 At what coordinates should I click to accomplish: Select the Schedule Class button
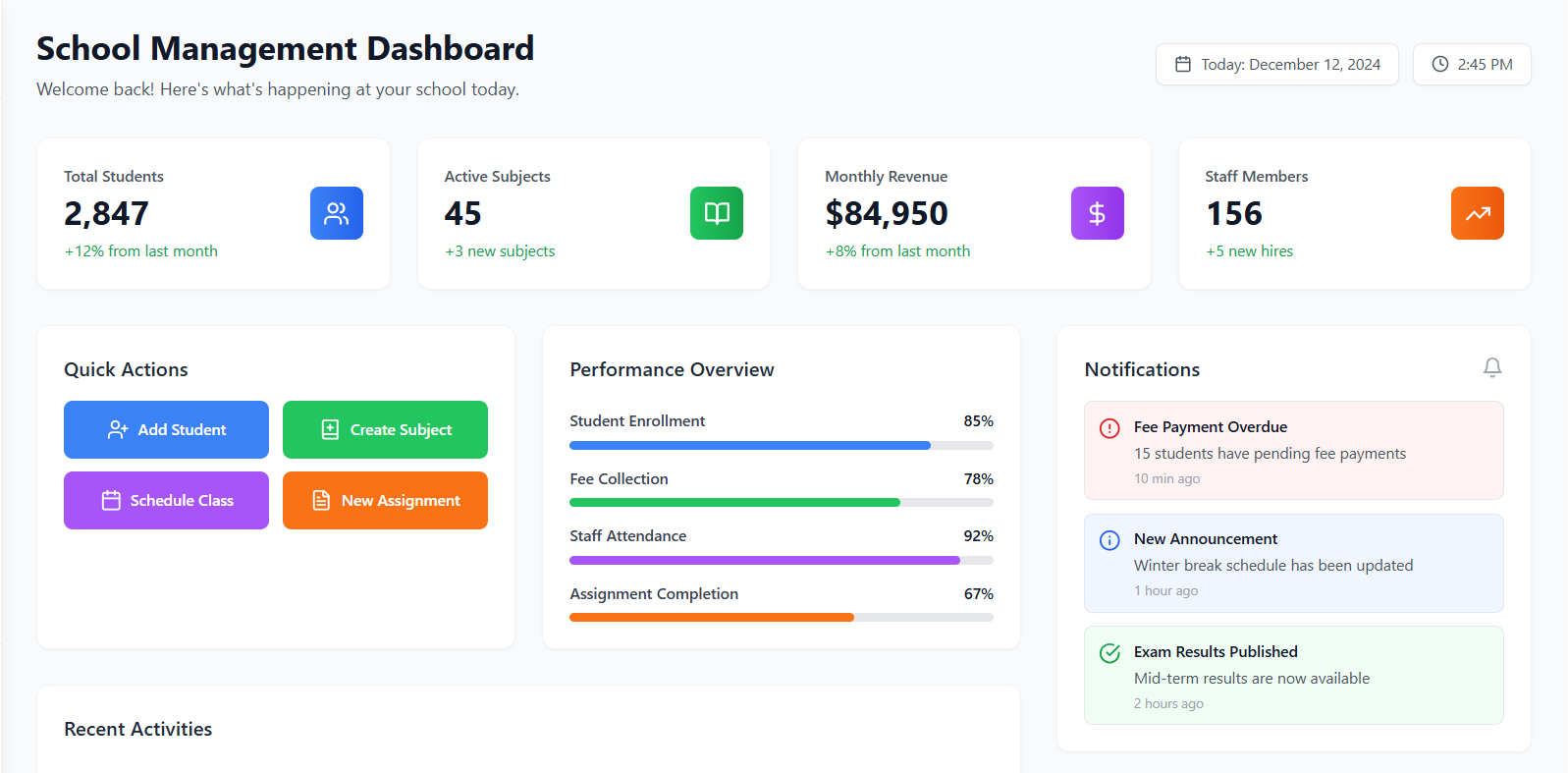(x=166, y=501)
